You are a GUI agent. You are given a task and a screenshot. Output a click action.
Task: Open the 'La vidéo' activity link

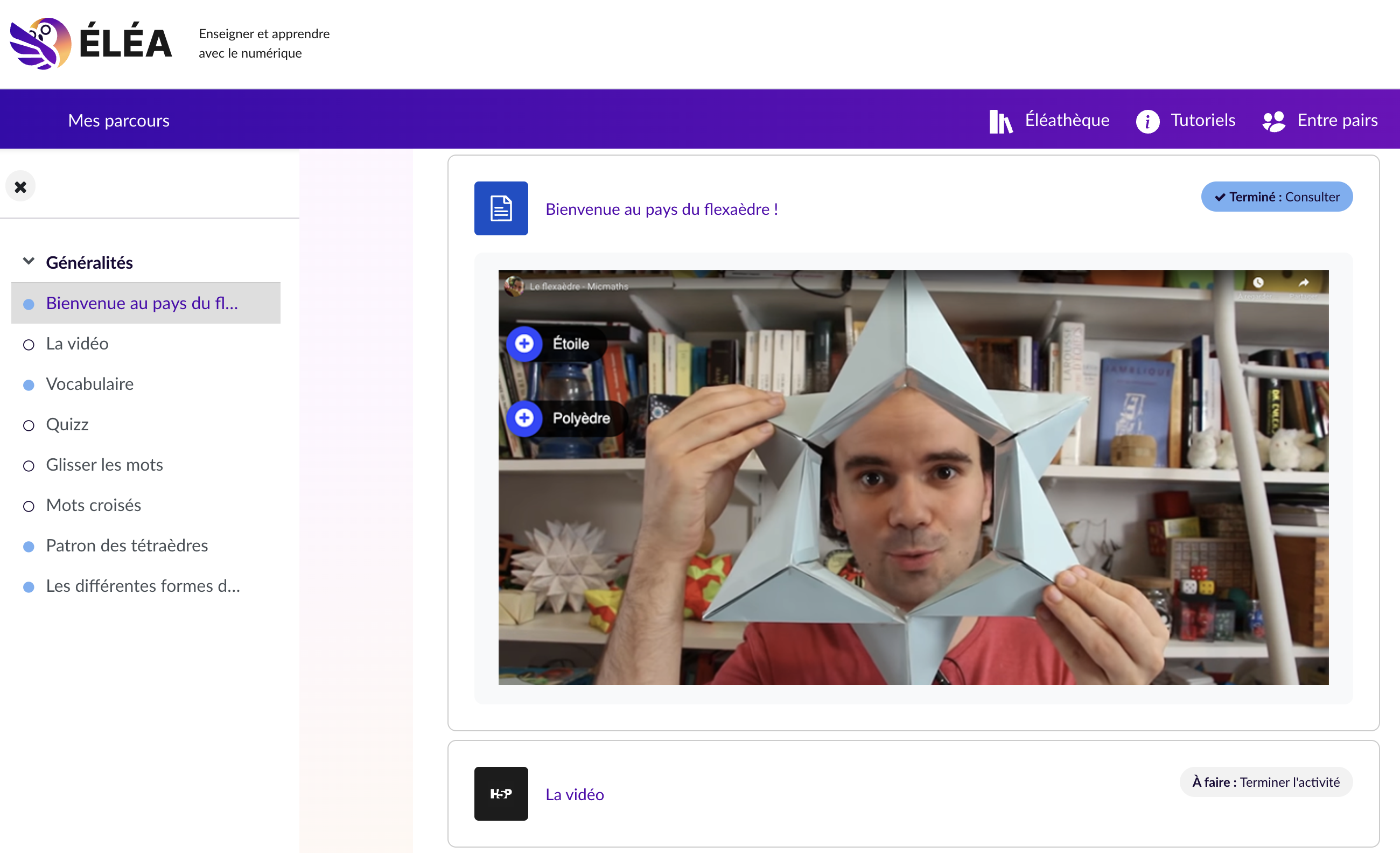[574, 794]
